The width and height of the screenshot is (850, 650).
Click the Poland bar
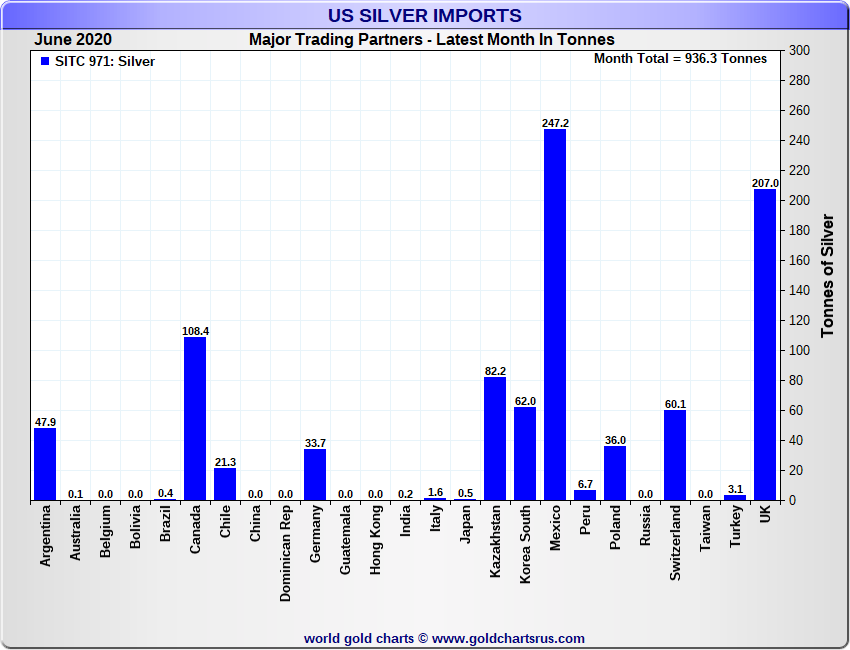615,473
